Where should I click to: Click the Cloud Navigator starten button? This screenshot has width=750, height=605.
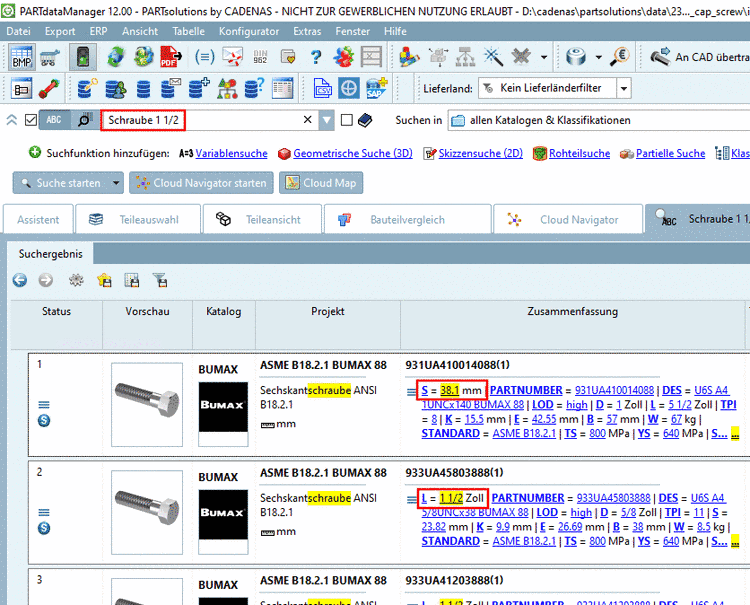click(201, 183)
